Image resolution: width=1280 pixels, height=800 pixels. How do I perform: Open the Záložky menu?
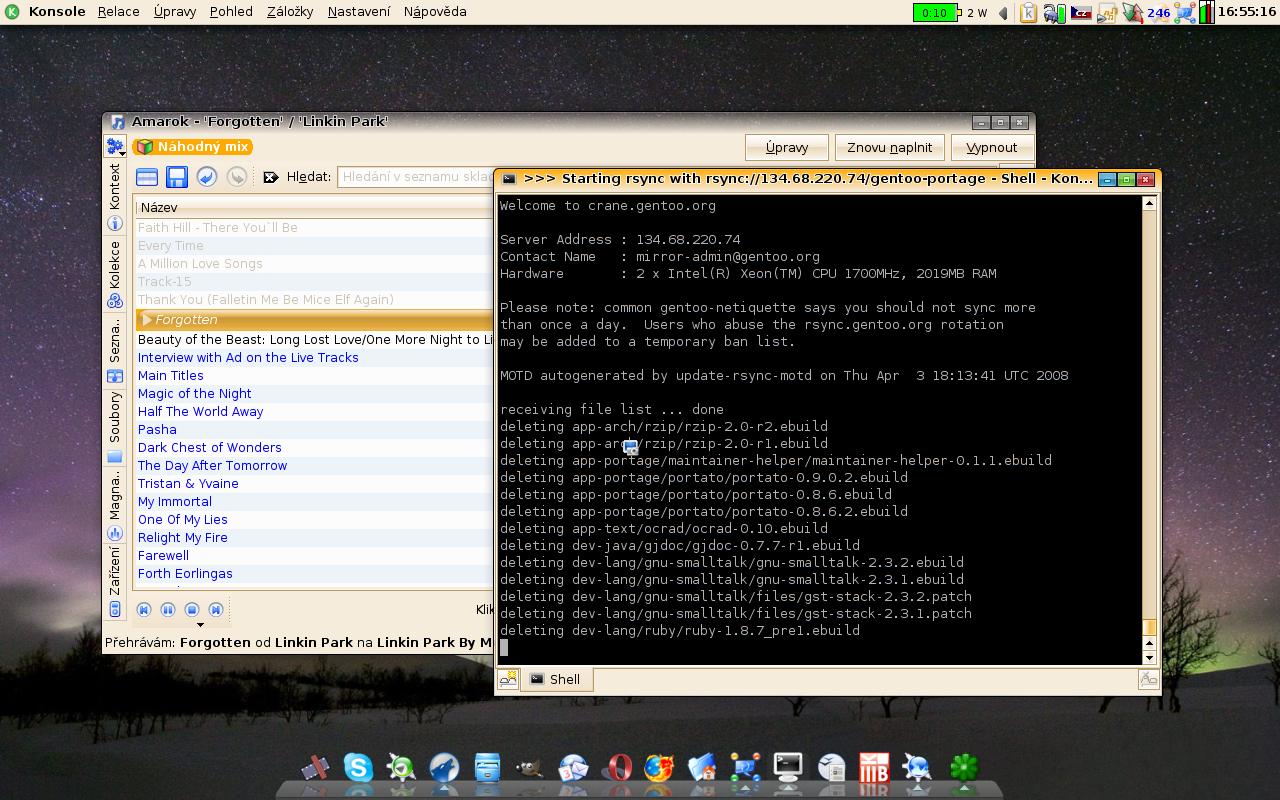coord(290,12)
